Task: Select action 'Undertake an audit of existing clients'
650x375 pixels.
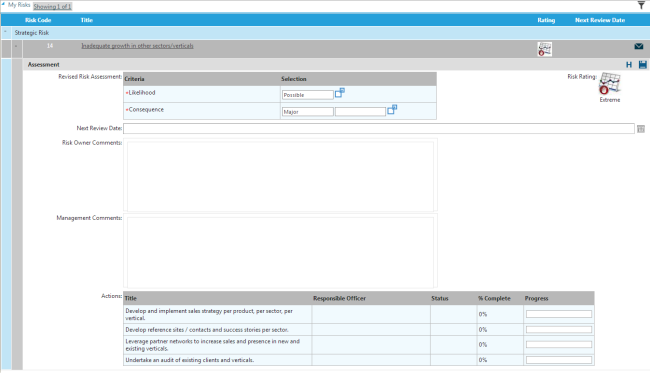Action: pyautogui.click(x=190, y=360)
